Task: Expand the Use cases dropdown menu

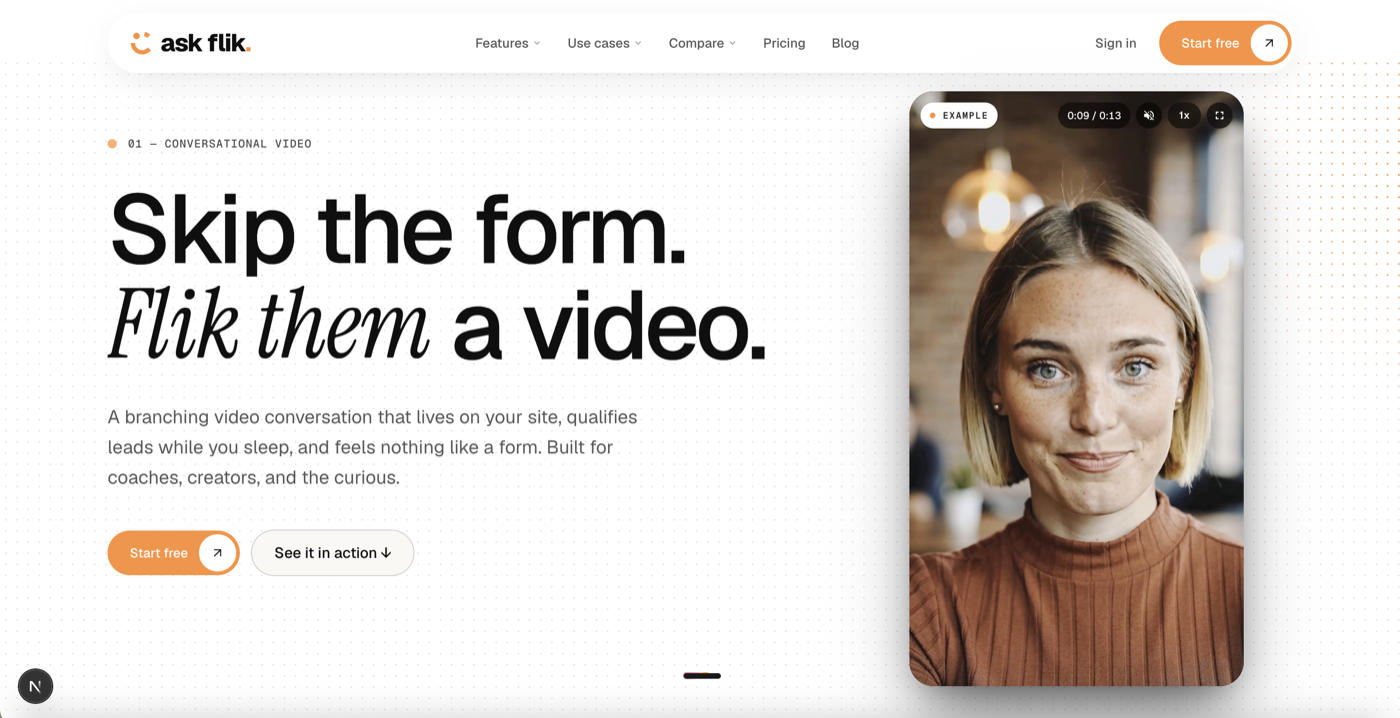Action: coord(604,43)
